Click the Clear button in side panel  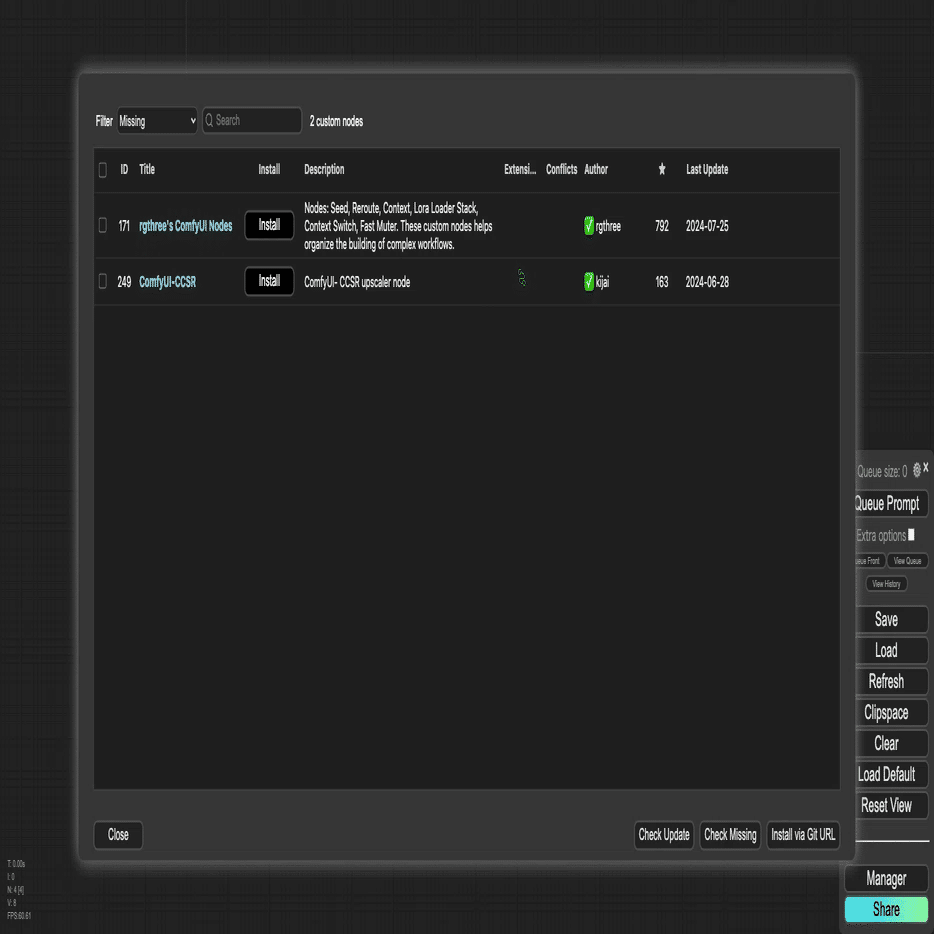(891, 743)
